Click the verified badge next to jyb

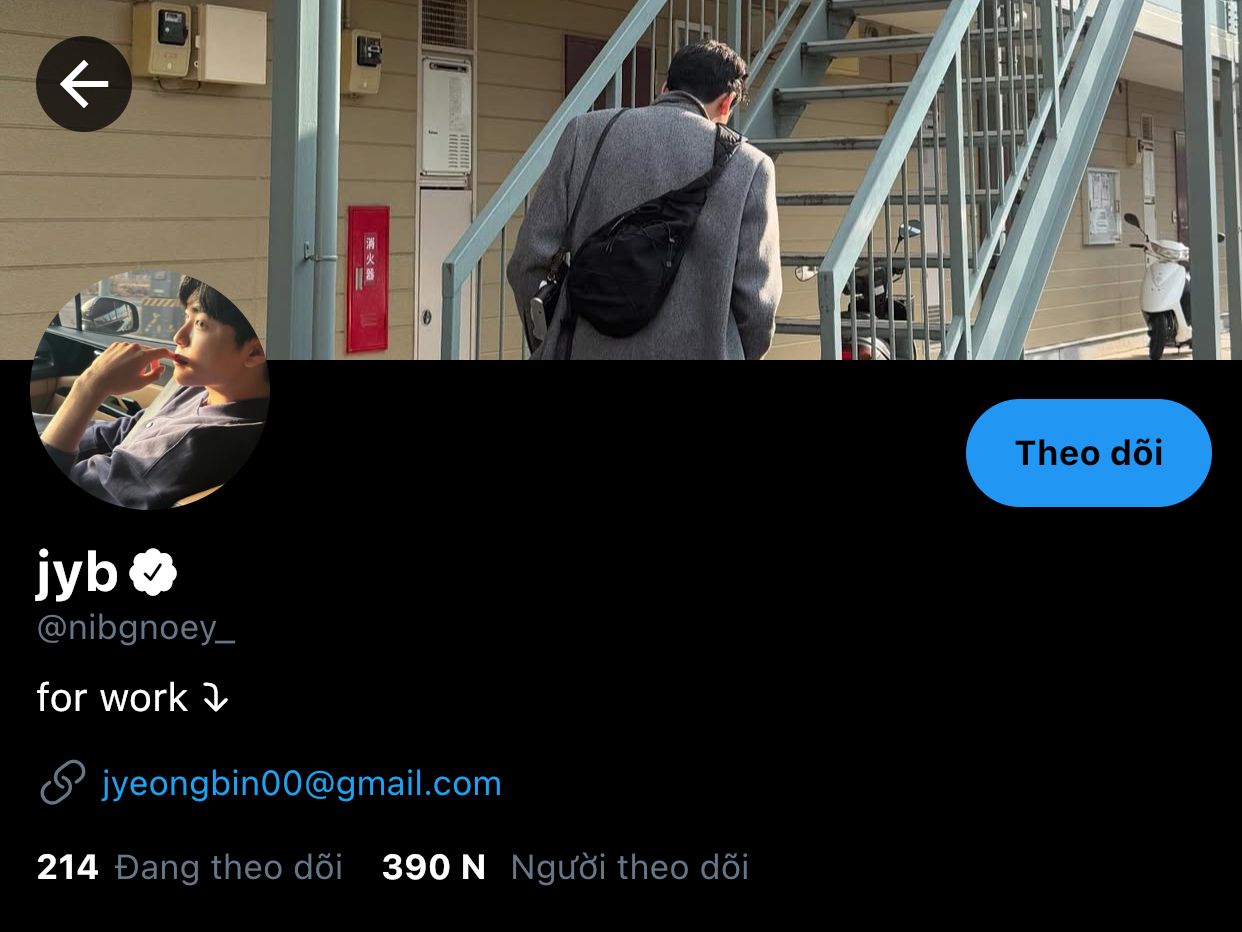pyautogui.click(x=153, y=572)
